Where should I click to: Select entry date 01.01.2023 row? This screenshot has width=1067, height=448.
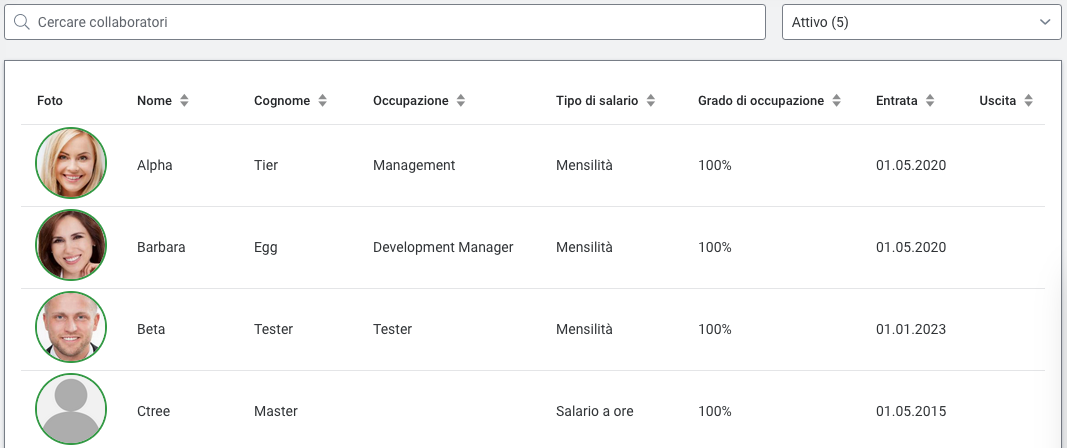[910, 329]
